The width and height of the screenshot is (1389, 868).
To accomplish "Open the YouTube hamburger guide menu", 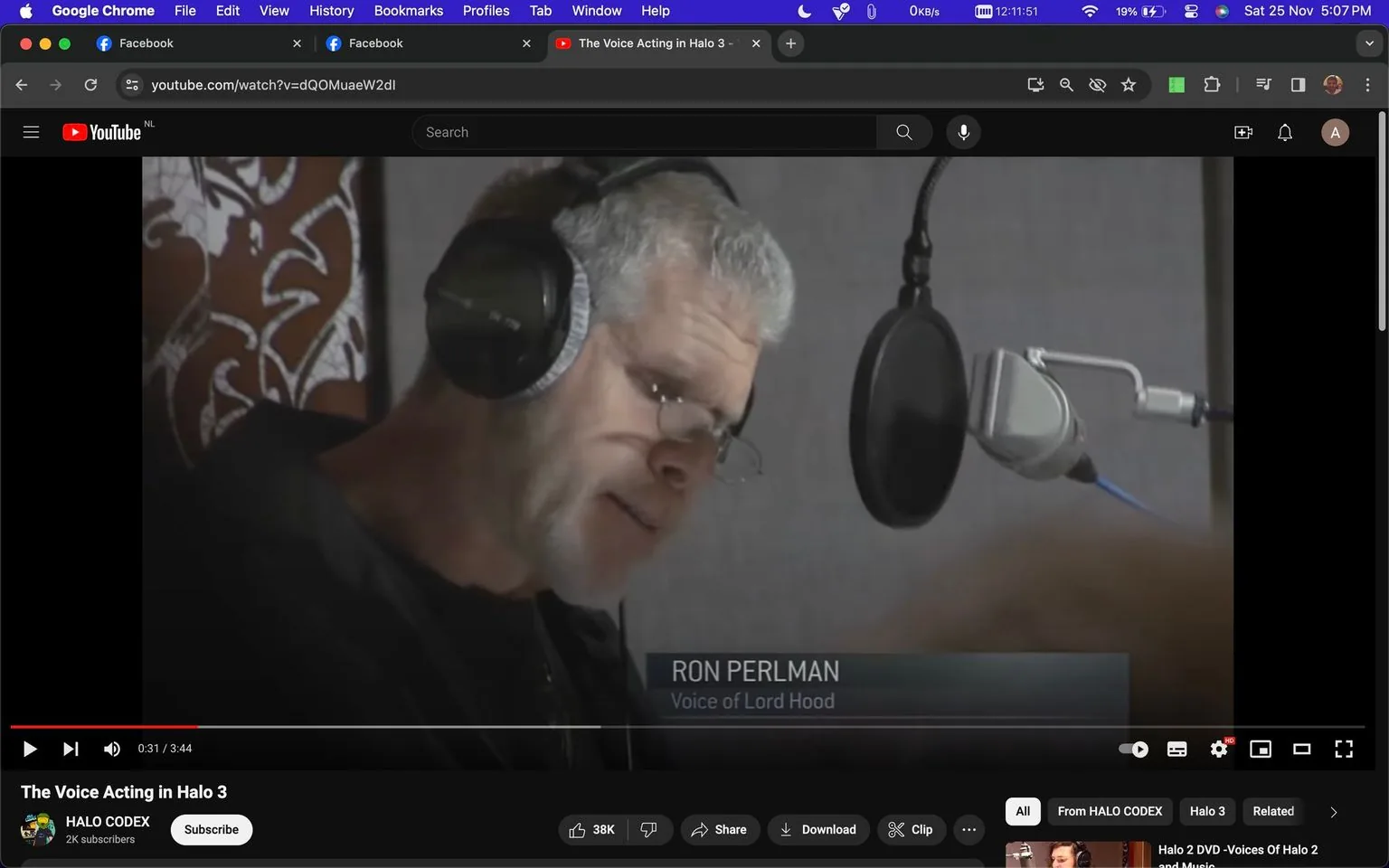I will coord(30,131).
